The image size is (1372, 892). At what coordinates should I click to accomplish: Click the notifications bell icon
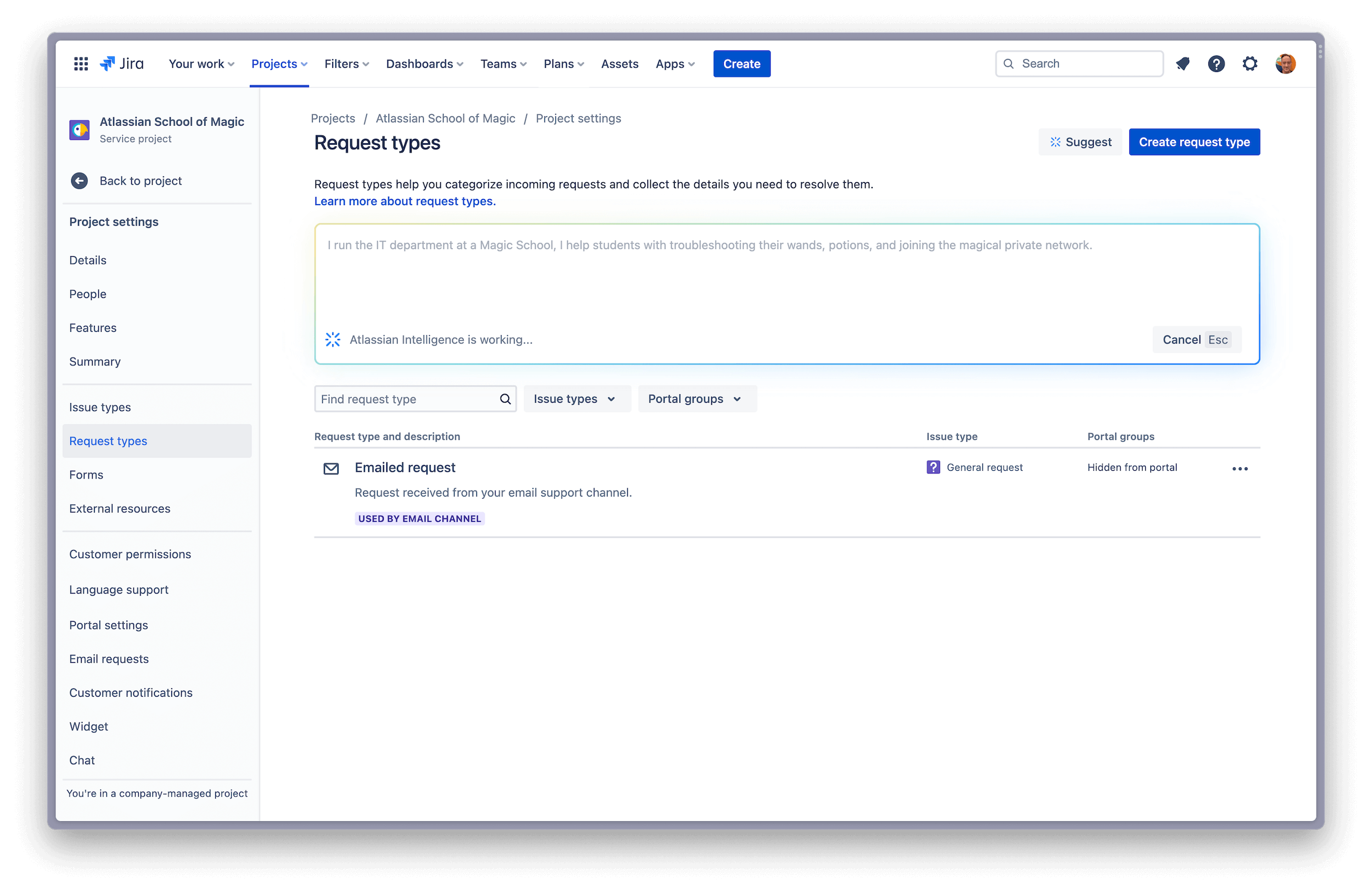(x=1183, y=63)
